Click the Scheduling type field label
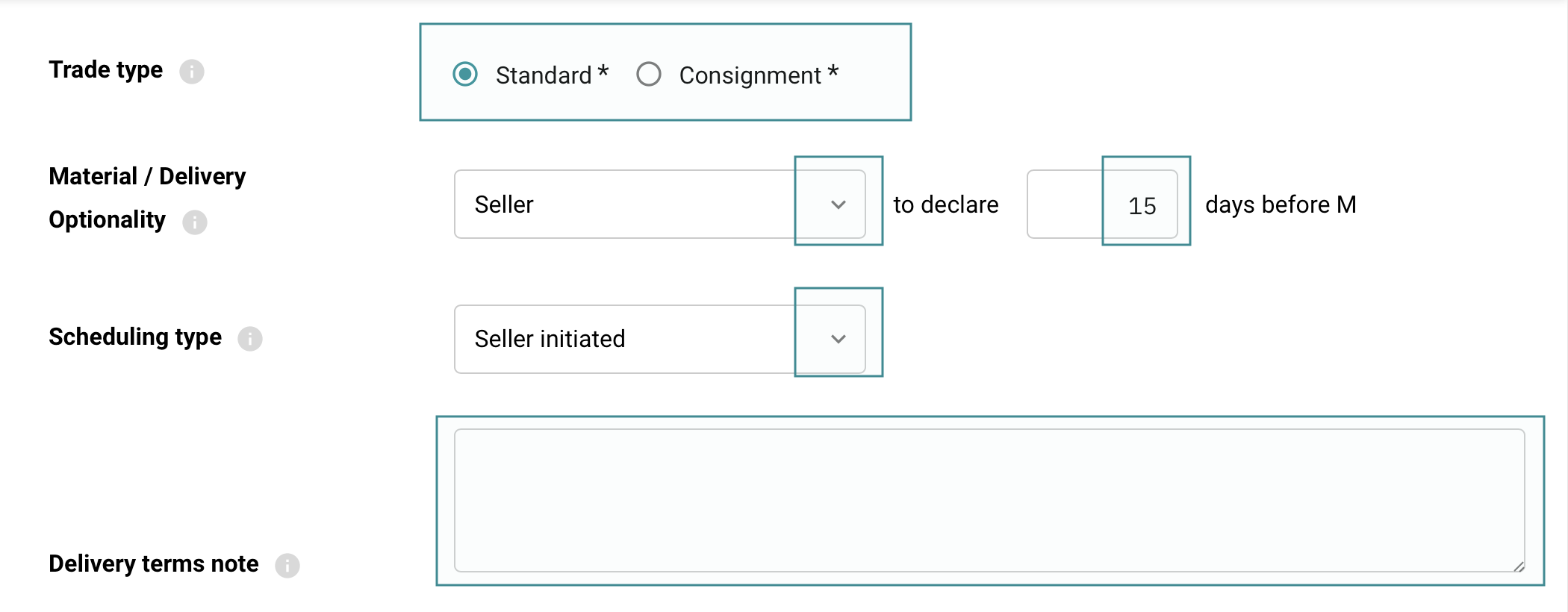The width and height of the screenshot is (1568, 612). pos(135,337)
